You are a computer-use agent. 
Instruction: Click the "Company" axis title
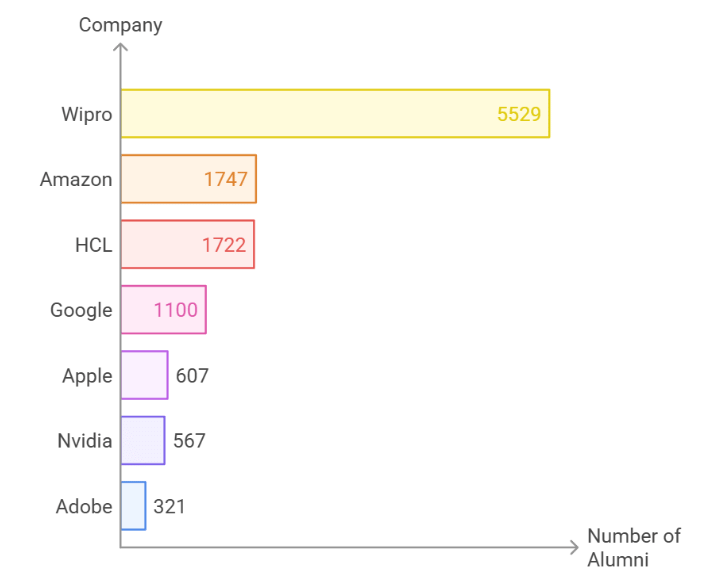(120, 25)
